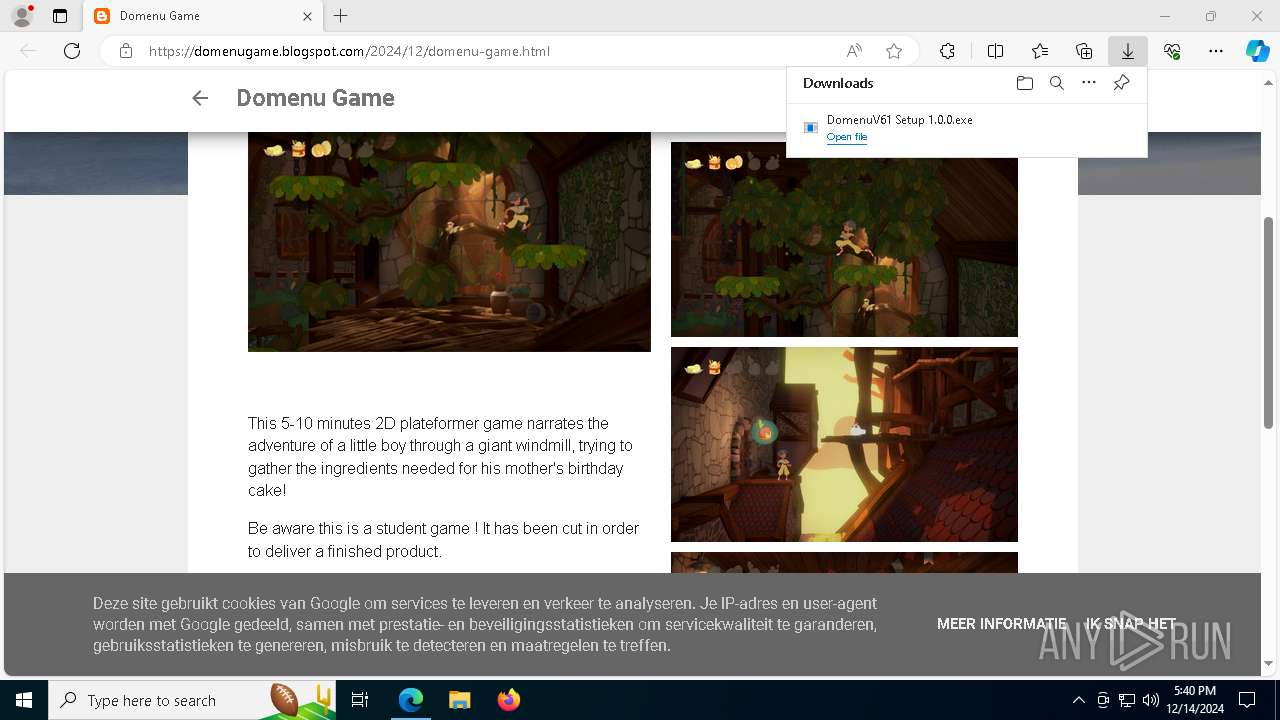Viewport: 1280px width, 720px height.
Task: Open Browser essentials heart icon
Action: click(x=1172, y=51)
